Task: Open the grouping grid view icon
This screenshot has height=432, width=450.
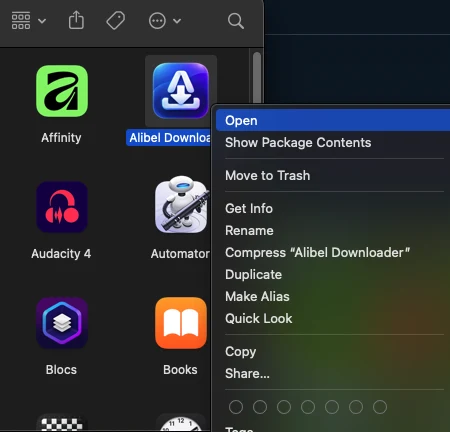Action: [21, 21]
